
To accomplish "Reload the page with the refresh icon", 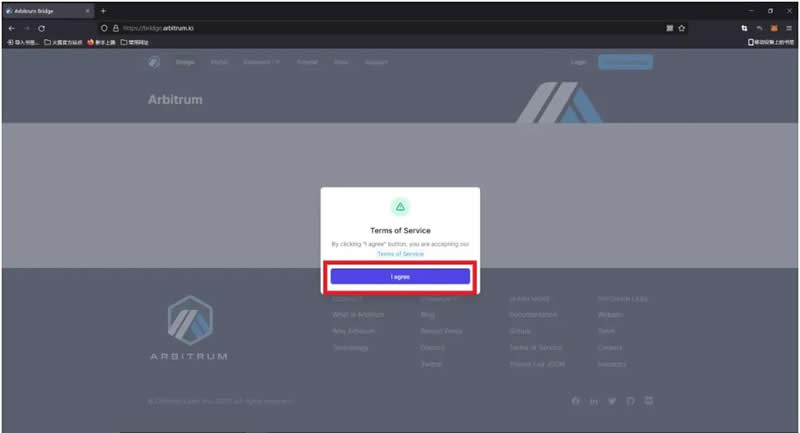I will pos(41,28).
